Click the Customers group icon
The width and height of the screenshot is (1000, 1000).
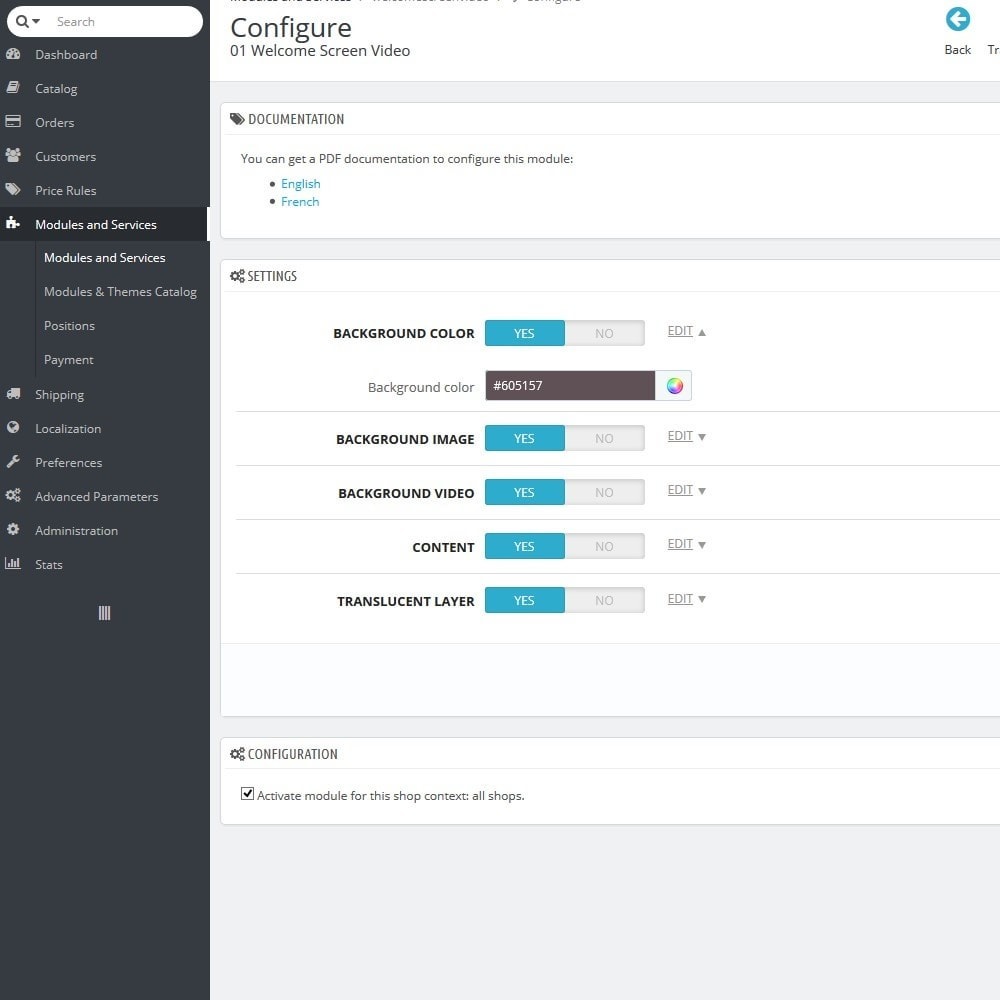point(13,156)
